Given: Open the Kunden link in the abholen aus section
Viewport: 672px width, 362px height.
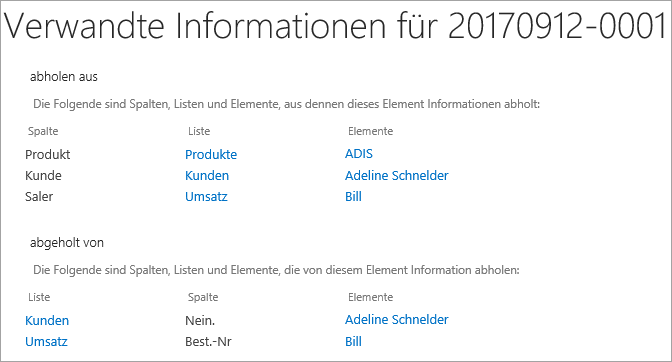Looking at the screenshot, I should [x=207, y=176].
